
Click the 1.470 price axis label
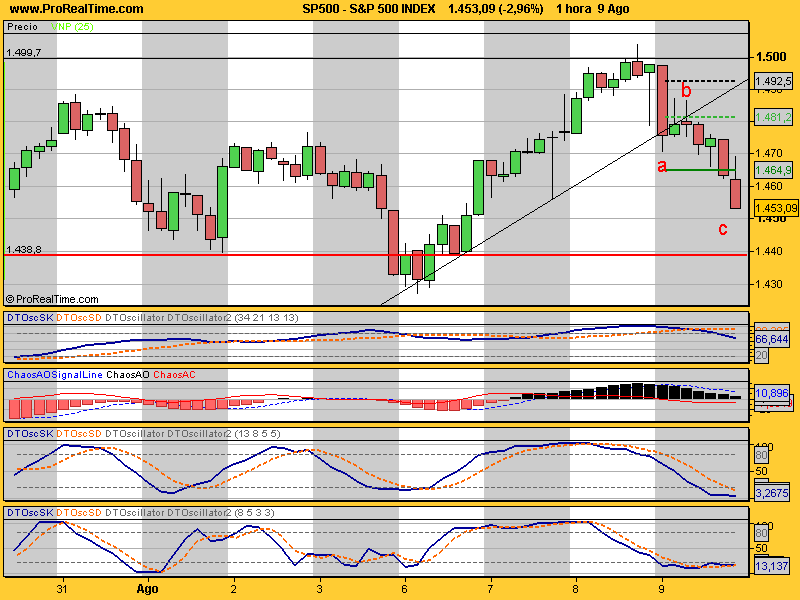[769, 153]
